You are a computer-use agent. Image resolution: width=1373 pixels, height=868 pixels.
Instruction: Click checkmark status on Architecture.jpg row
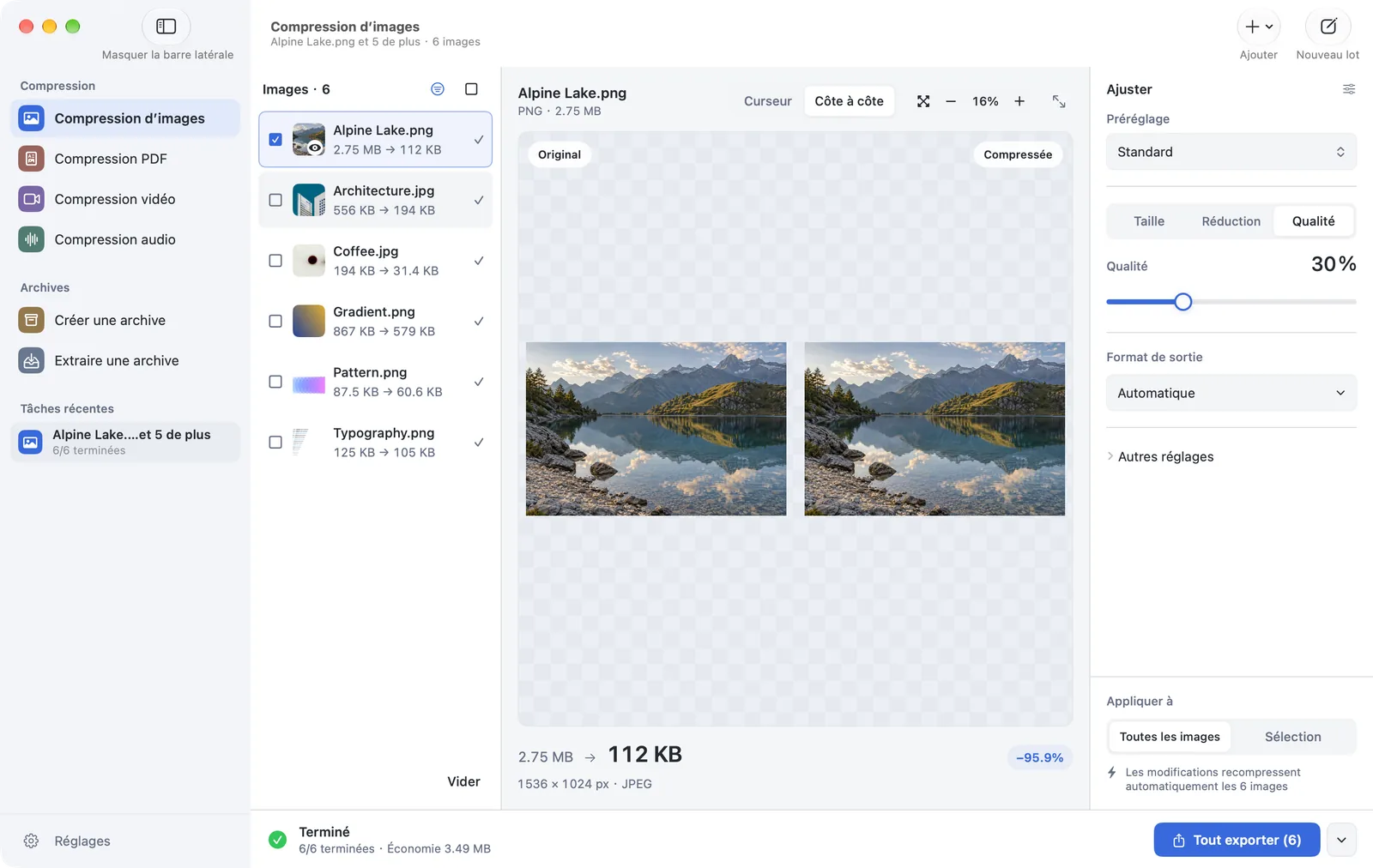point(479,200)
